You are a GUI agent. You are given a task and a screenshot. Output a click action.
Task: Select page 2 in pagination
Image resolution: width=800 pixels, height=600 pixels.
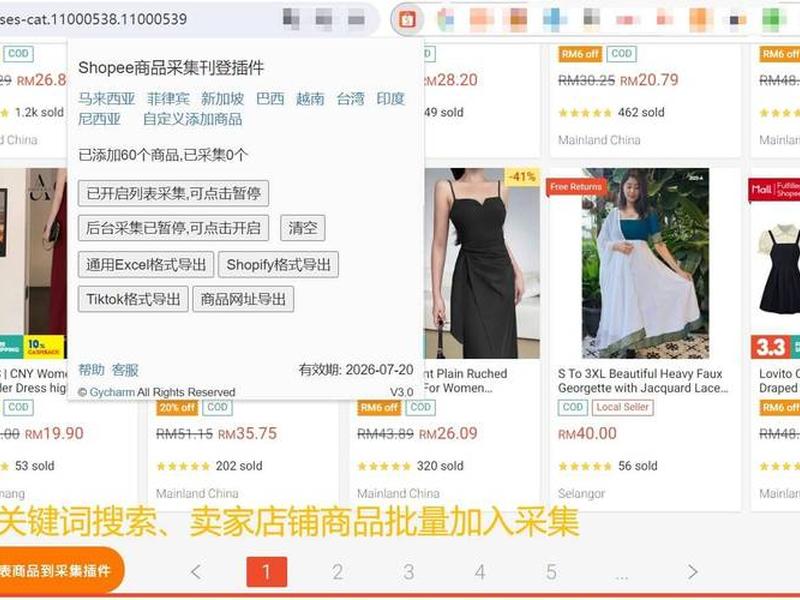tap(337, 572)
